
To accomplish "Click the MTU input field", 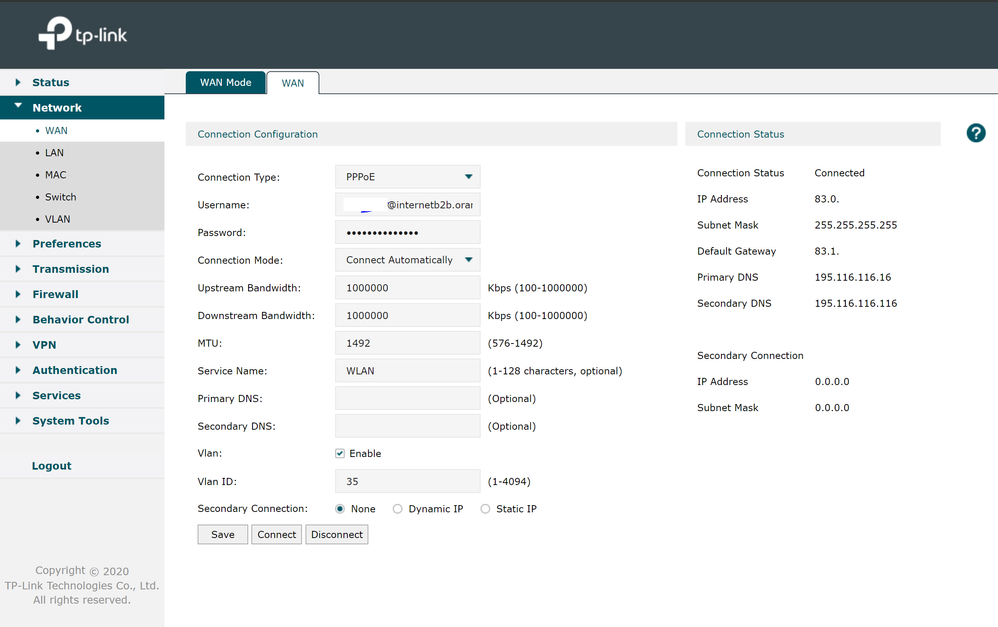I will point(407,343).
